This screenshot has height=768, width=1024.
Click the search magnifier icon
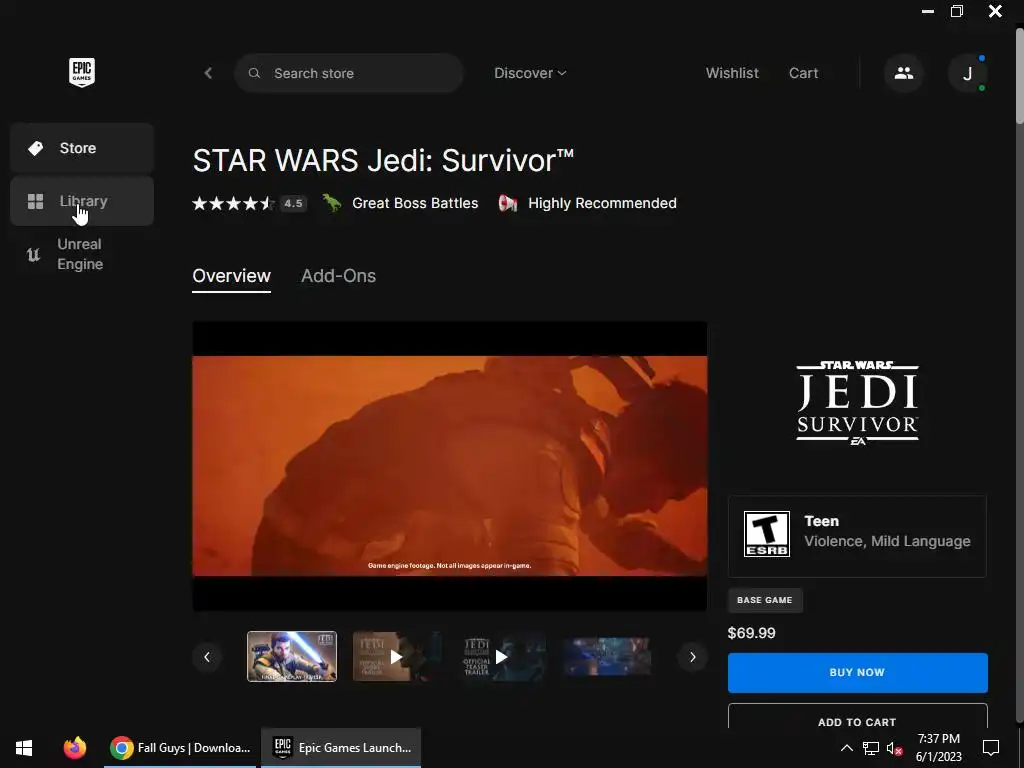255,73
